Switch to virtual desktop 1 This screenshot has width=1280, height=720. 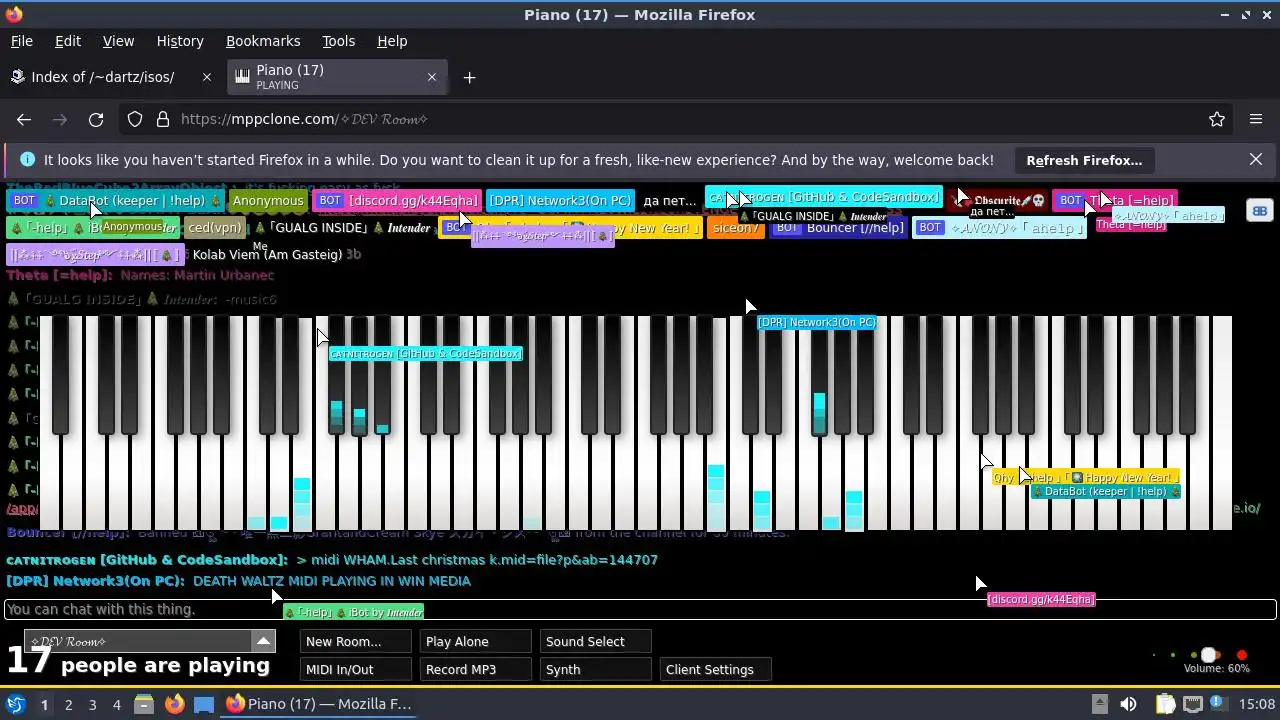point(44,704)
